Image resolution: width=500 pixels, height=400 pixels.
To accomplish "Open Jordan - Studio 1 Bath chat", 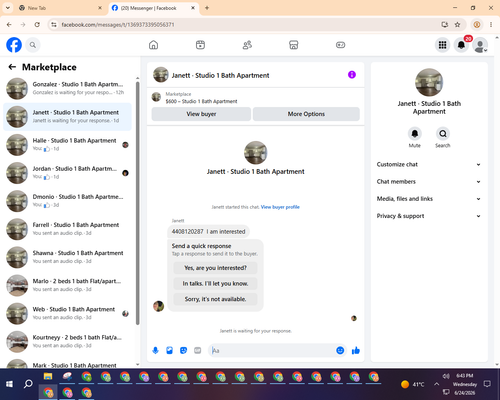I will [x=67, y=173].
